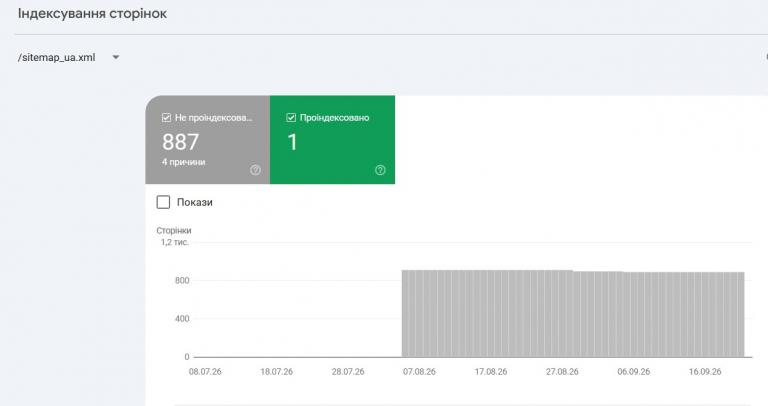Open help icon on Не проіндексовано card
Image resolution: width=768 pixels, height=406 pixels.
[255, 170]
